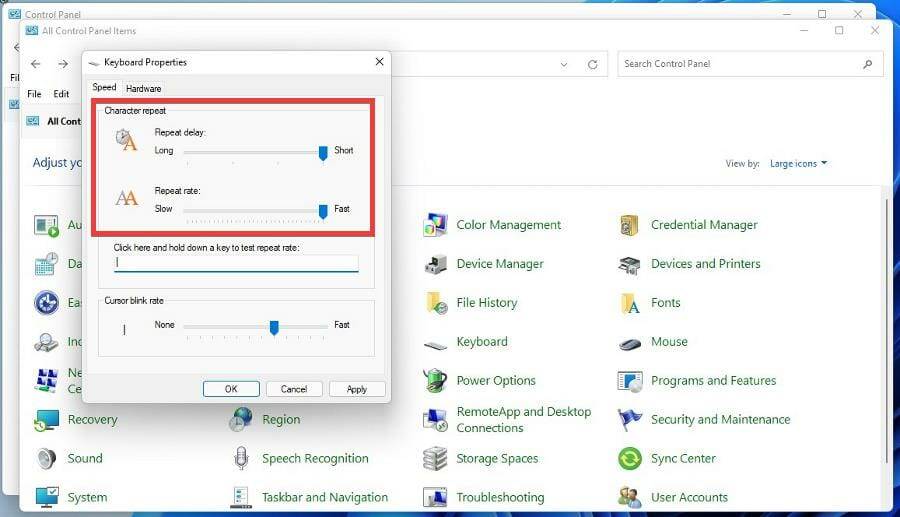The image size is (900, 517).
Task: Open the Fonts link text
Action: pos(665,303)
